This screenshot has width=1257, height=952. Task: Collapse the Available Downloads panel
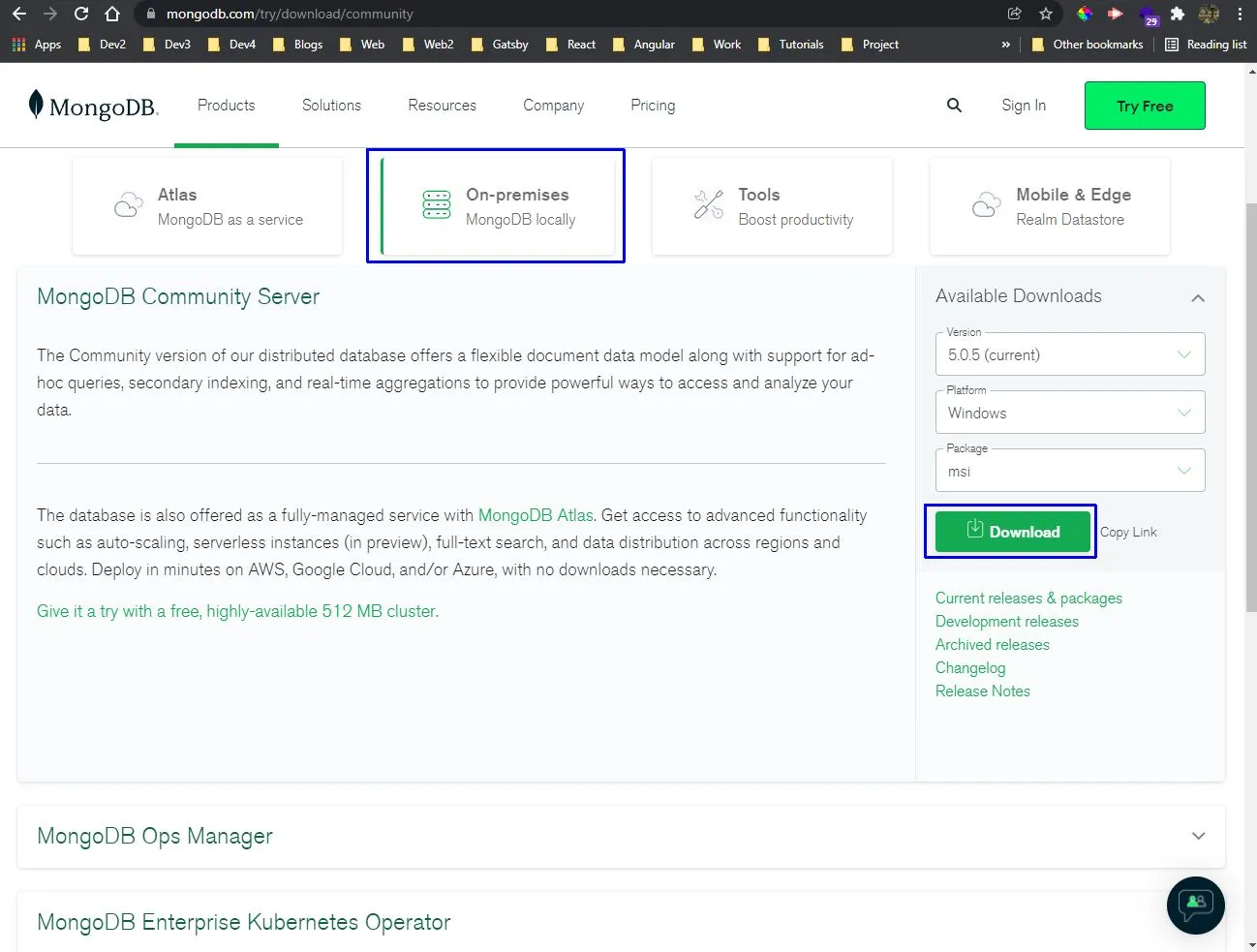[1198, 297]
